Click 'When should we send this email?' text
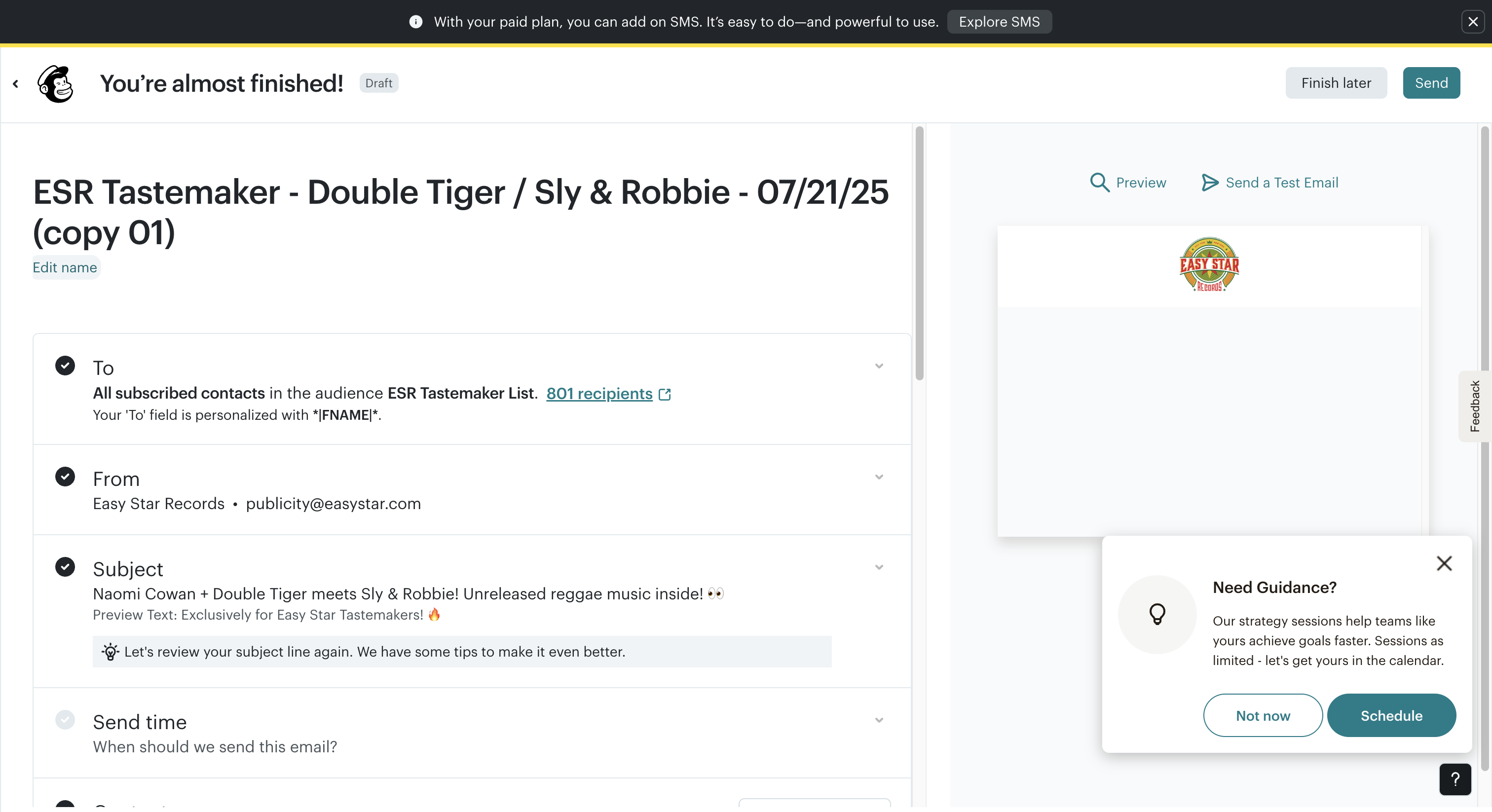This screenshot has height=812, width=1492. pyautogui.click(x=215, y=747)
